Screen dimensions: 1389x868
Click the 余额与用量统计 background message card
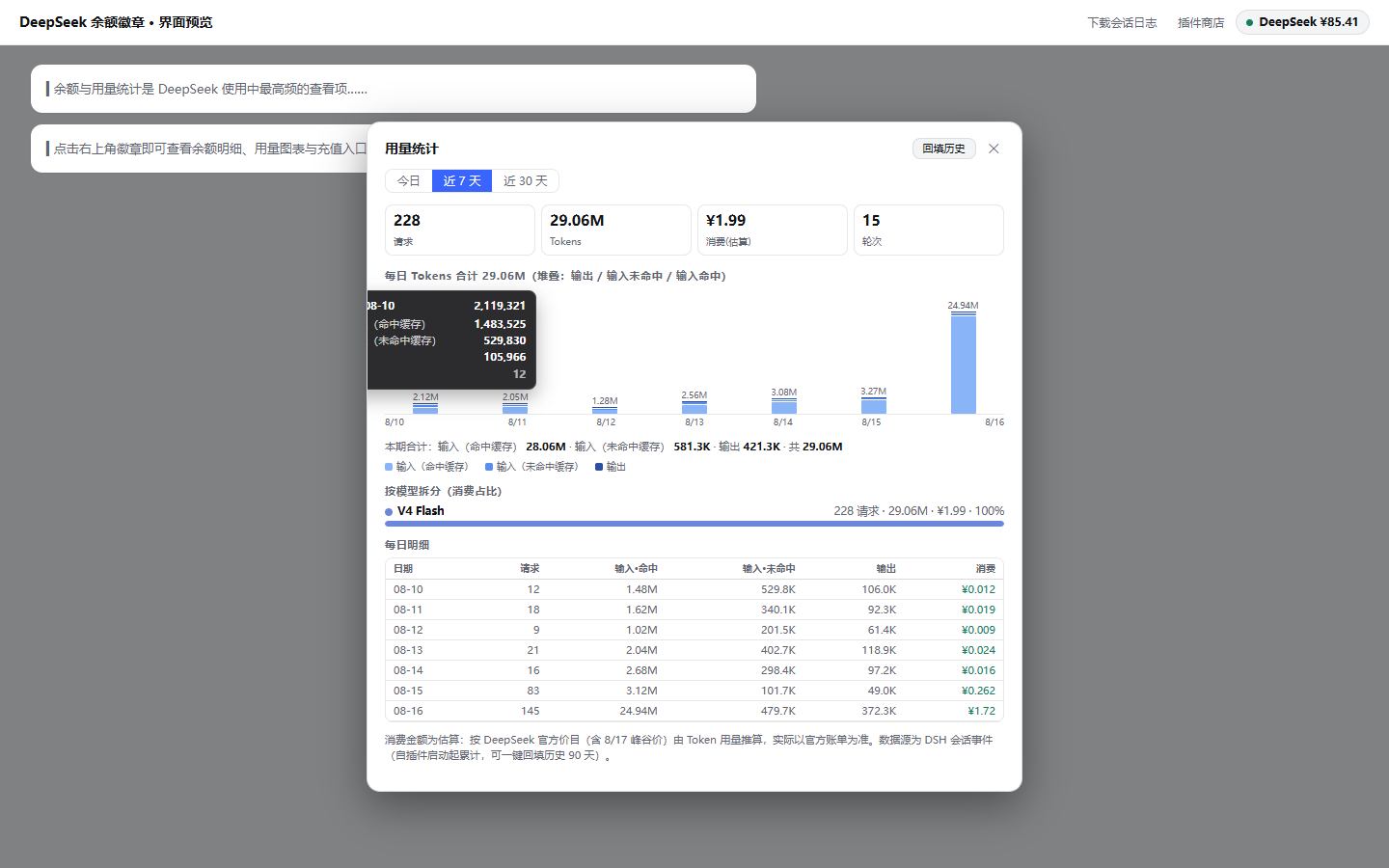click(x=394, y=89)
